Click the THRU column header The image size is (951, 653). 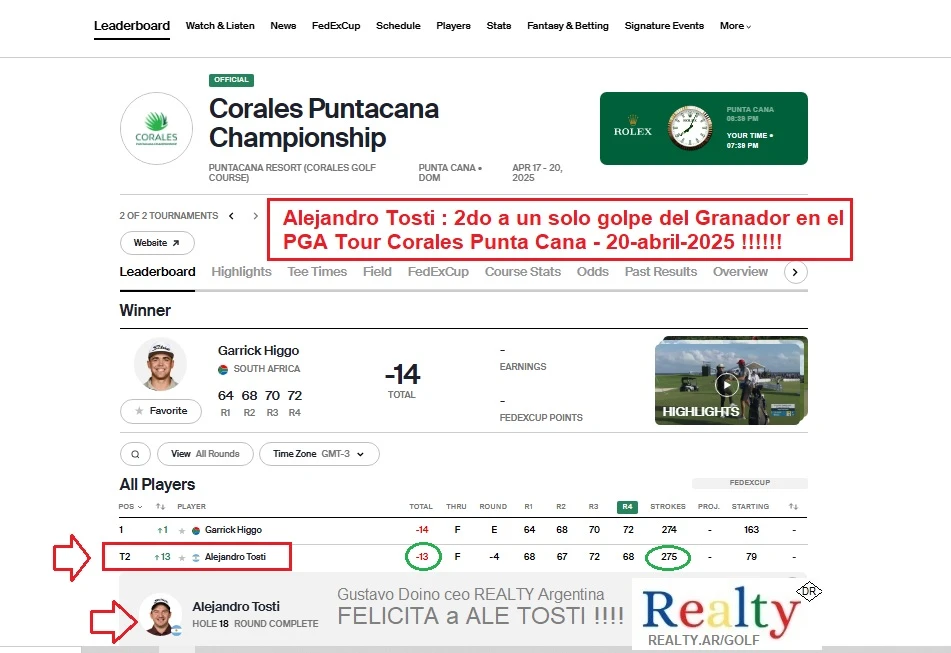(456, 507)
